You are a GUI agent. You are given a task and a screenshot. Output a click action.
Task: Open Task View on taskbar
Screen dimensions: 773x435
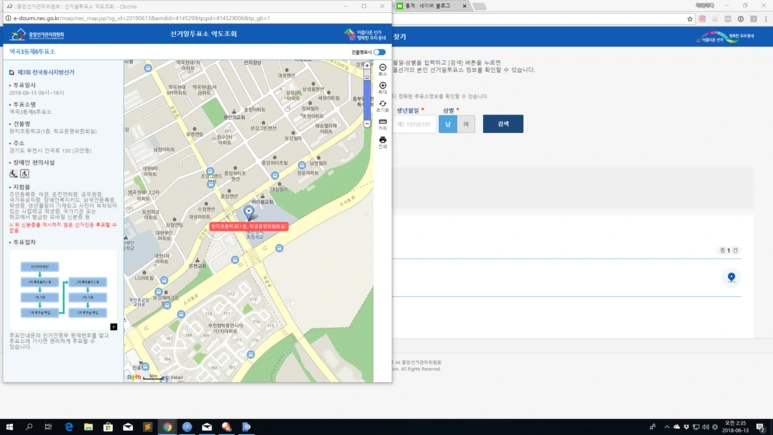(48, 427)
